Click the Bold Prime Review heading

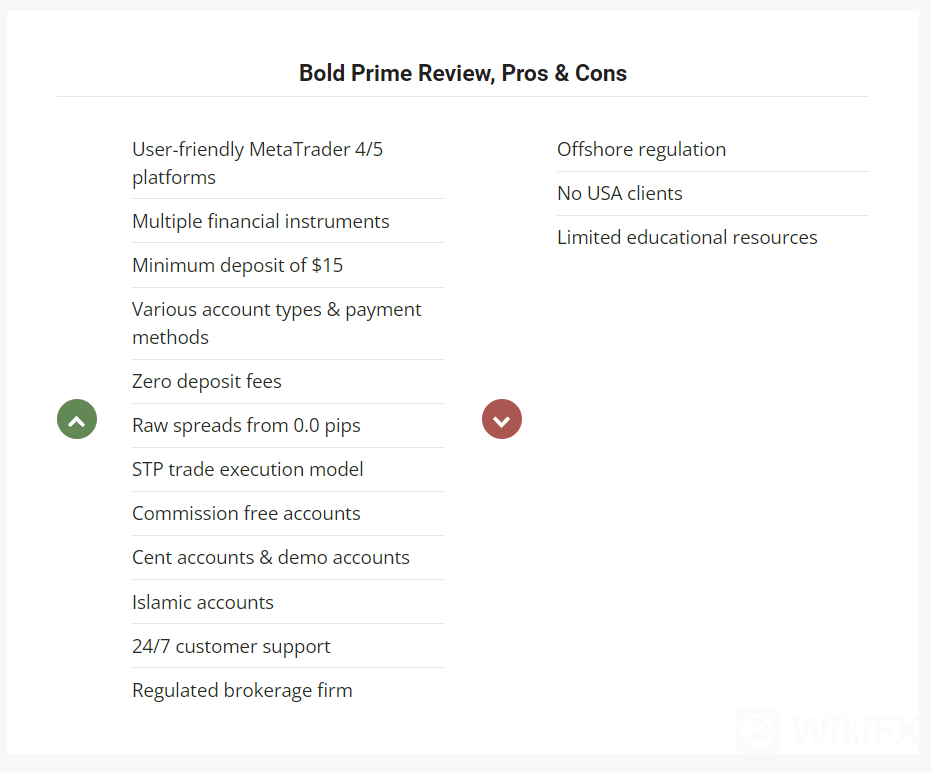pyautogui.click(x=463, y=73)
